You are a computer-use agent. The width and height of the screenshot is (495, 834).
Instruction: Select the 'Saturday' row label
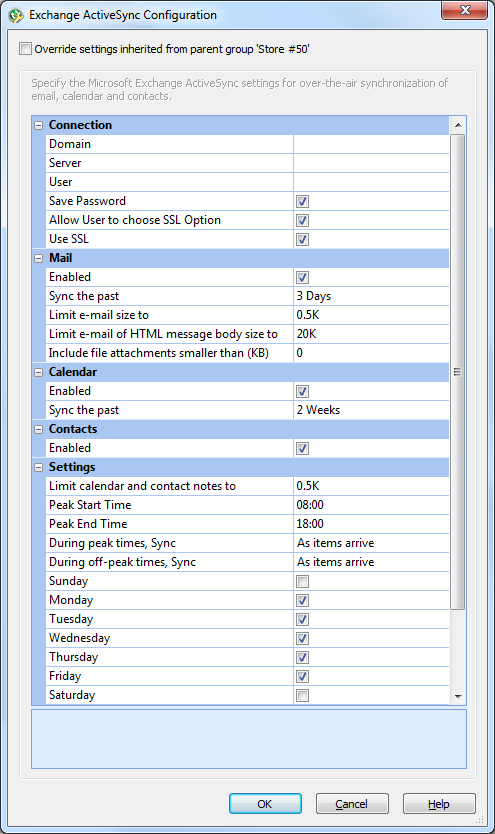point(72,695)
